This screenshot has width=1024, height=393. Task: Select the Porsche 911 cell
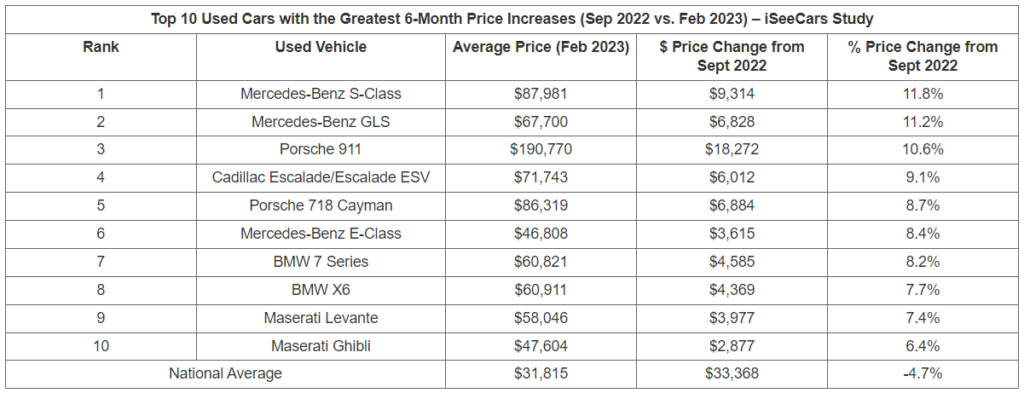321,149
